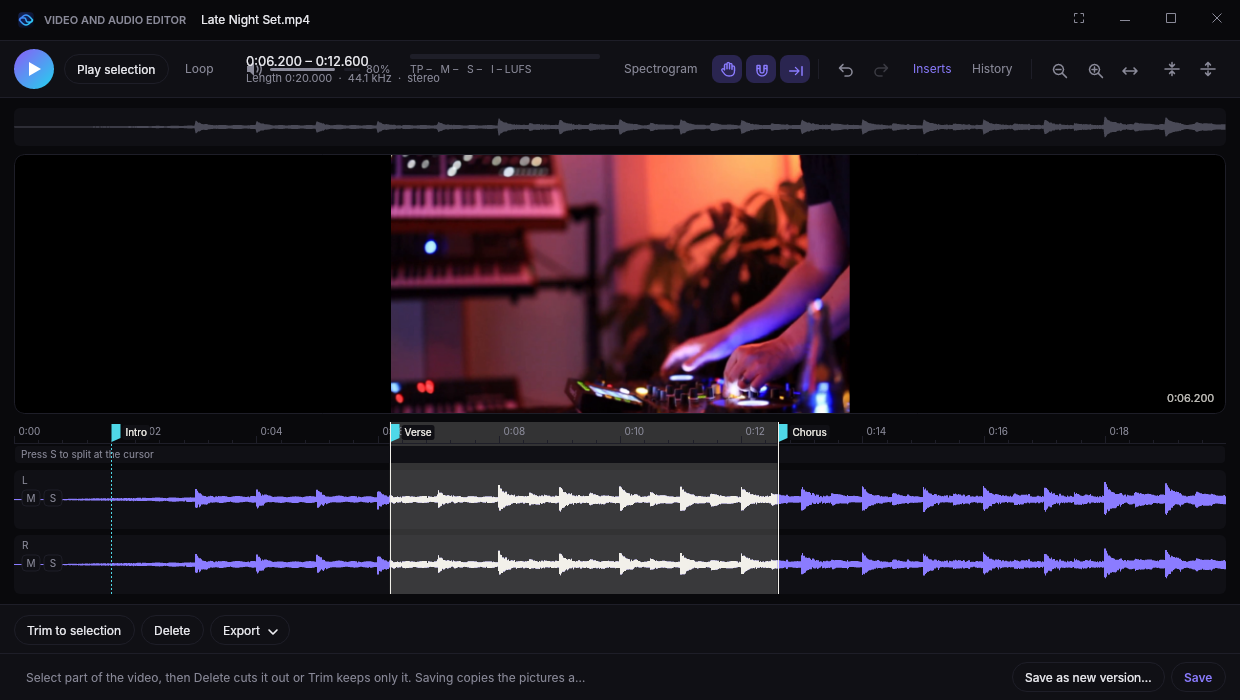Click the Play selection button
The height and width of the screenshot is (700, 1240).
click(x=116, y=69)
